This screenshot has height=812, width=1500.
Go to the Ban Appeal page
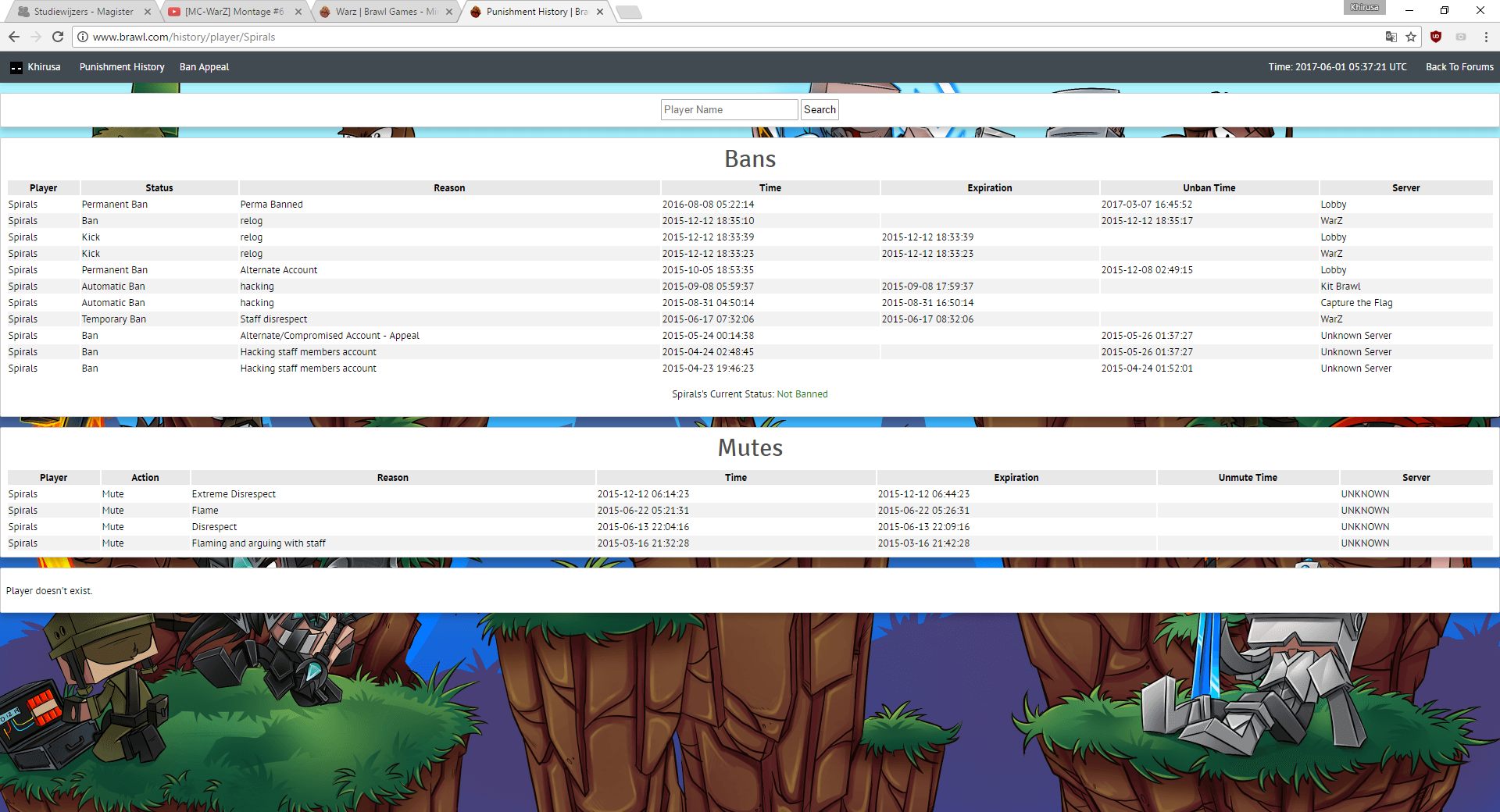[x=204, y=67]
